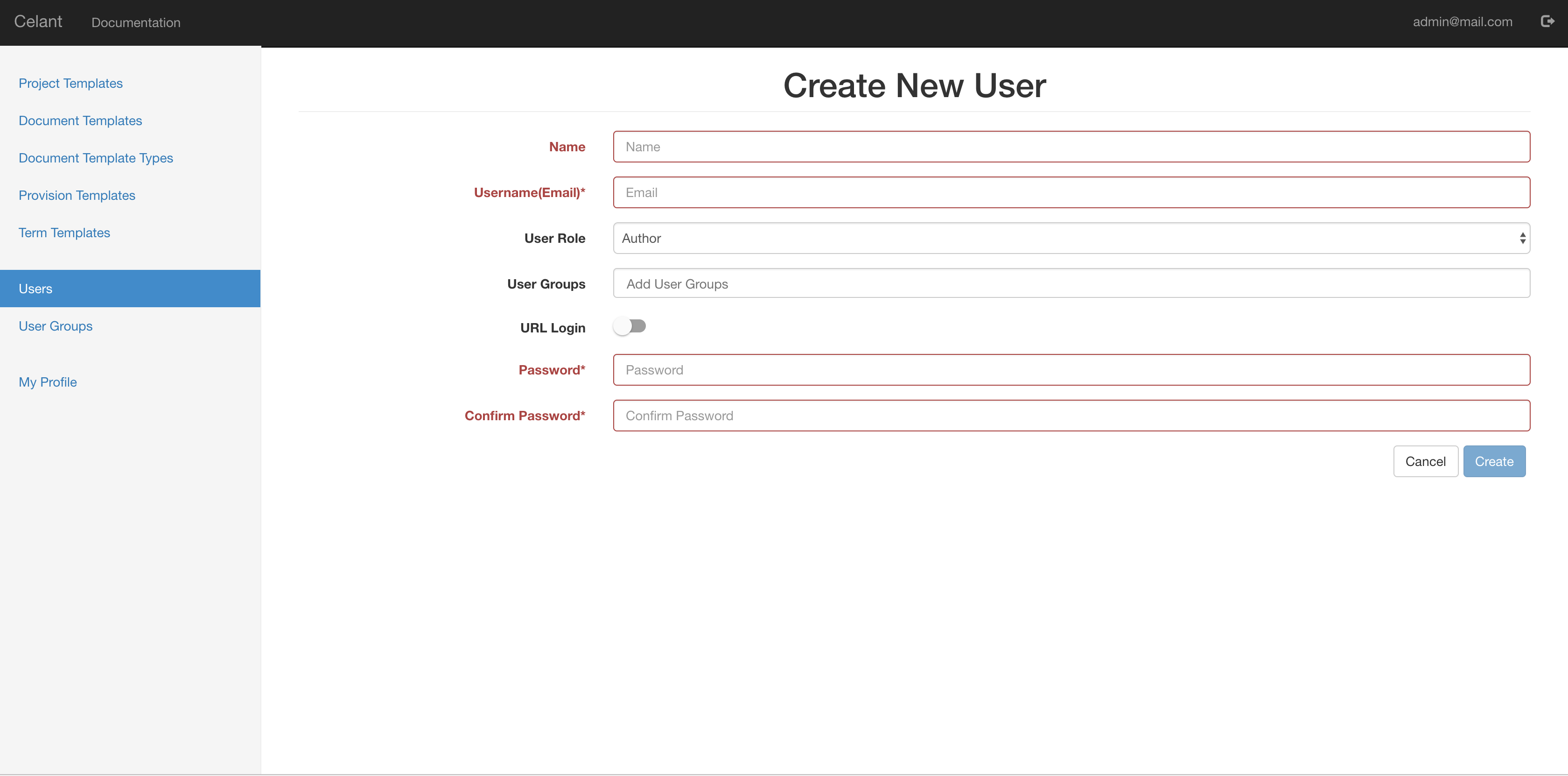
Task: Click the Cancel button
Action: click(1425, 461)
